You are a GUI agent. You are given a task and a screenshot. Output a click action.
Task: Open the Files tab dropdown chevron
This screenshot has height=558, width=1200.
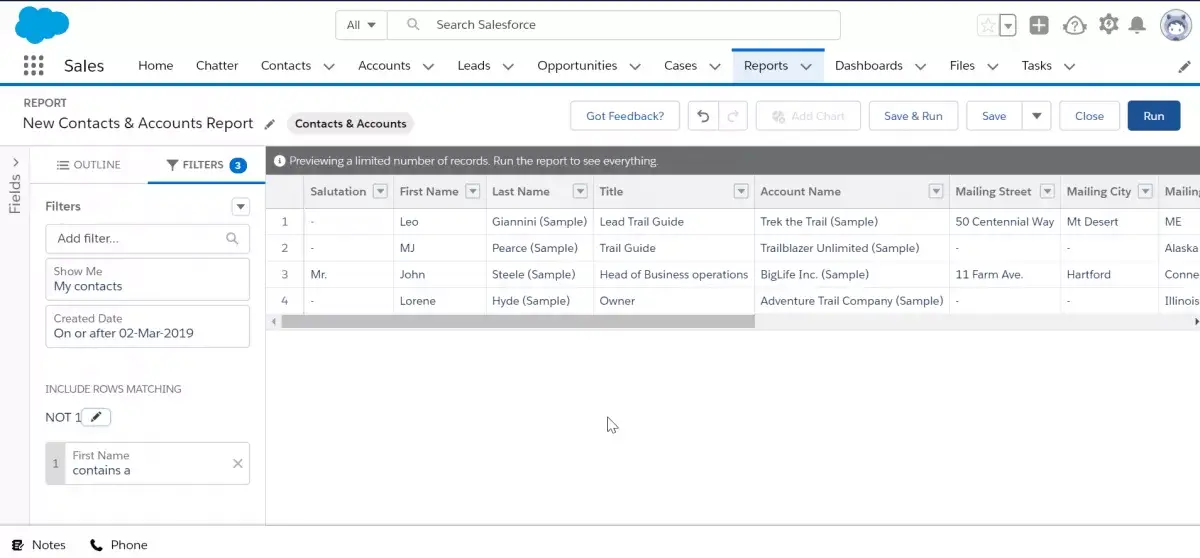(992, 67)
